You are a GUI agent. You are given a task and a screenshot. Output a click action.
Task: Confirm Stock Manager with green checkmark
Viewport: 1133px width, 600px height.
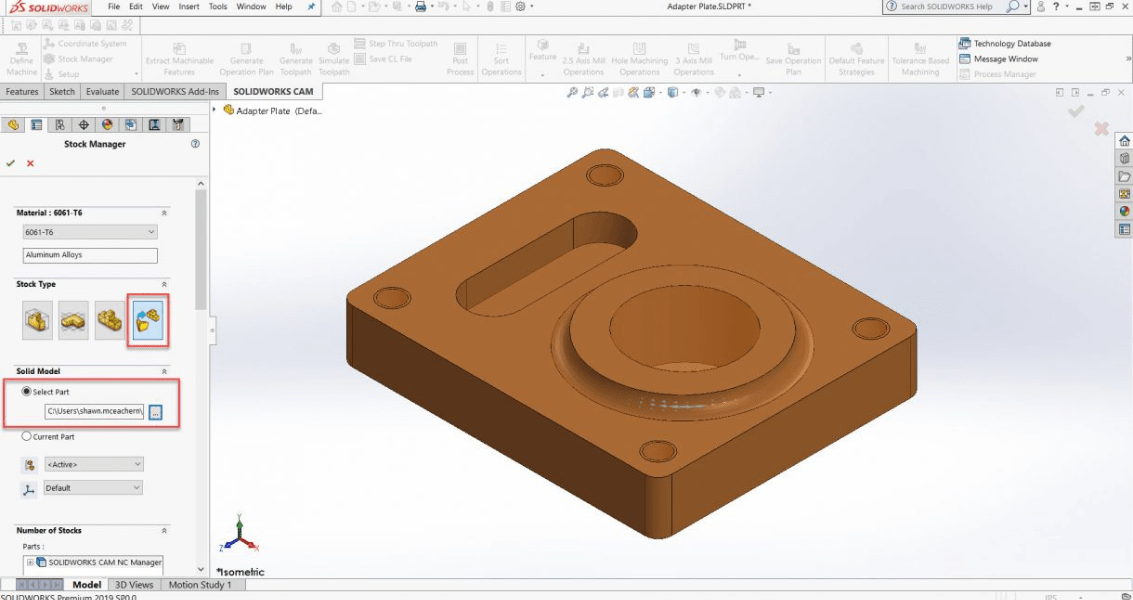10,162
